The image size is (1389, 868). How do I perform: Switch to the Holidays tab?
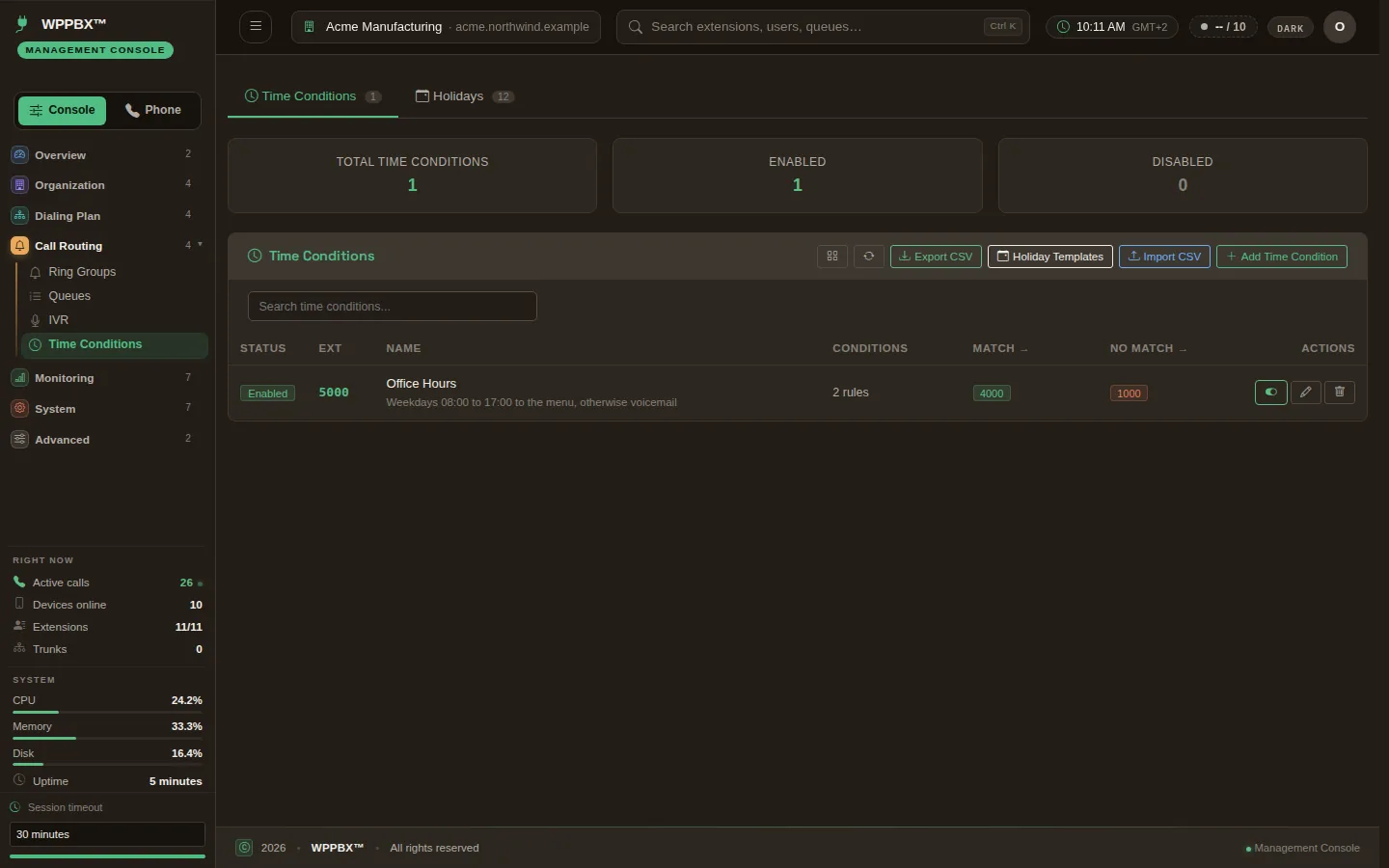(465, 96)
